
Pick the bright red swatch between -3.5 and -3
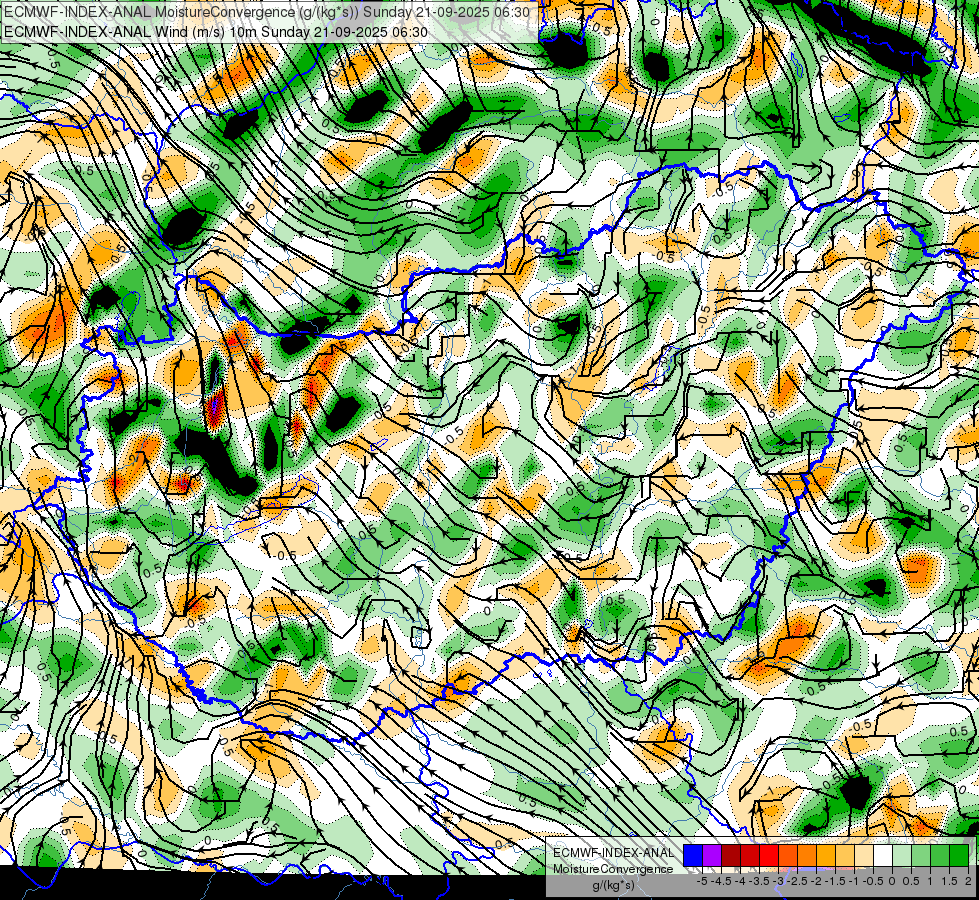coord(769,855)
